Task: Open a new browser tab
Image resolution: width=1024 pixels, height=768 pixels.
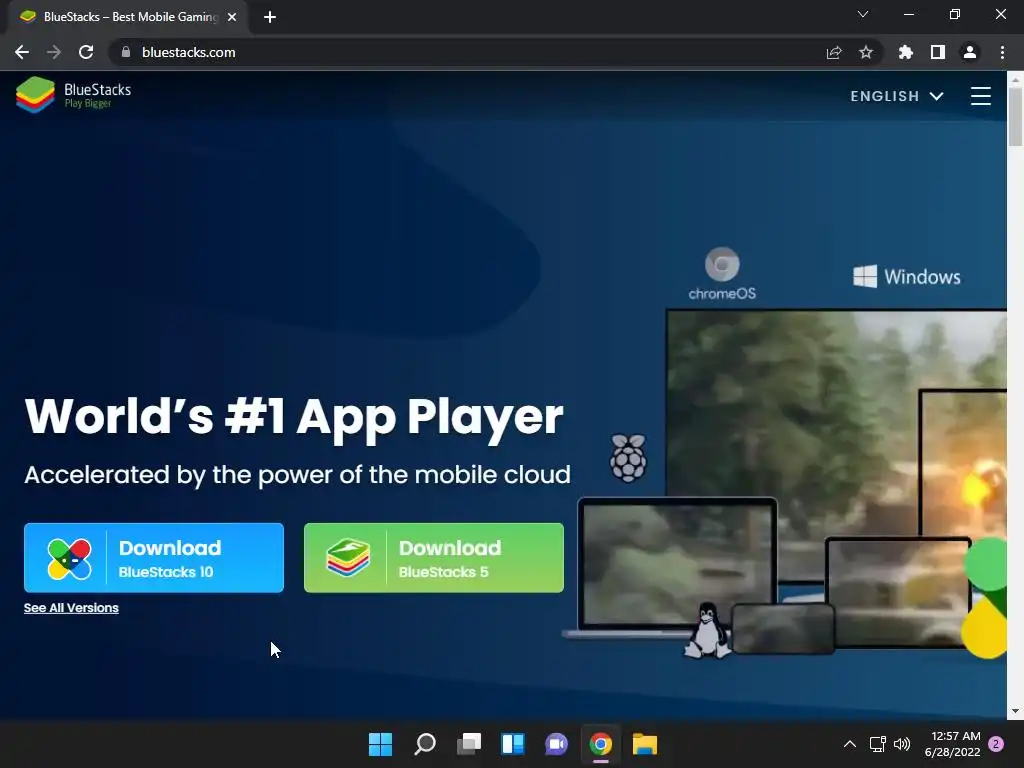Action: pyautogui.click(x=270, y=17)
